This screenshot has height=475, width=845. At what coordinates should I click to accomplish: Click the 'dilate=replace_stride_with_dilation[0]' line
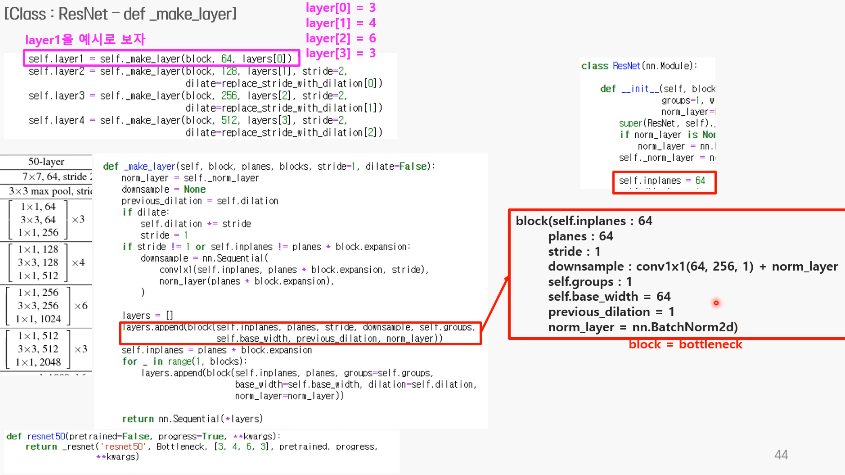[284, 84]
